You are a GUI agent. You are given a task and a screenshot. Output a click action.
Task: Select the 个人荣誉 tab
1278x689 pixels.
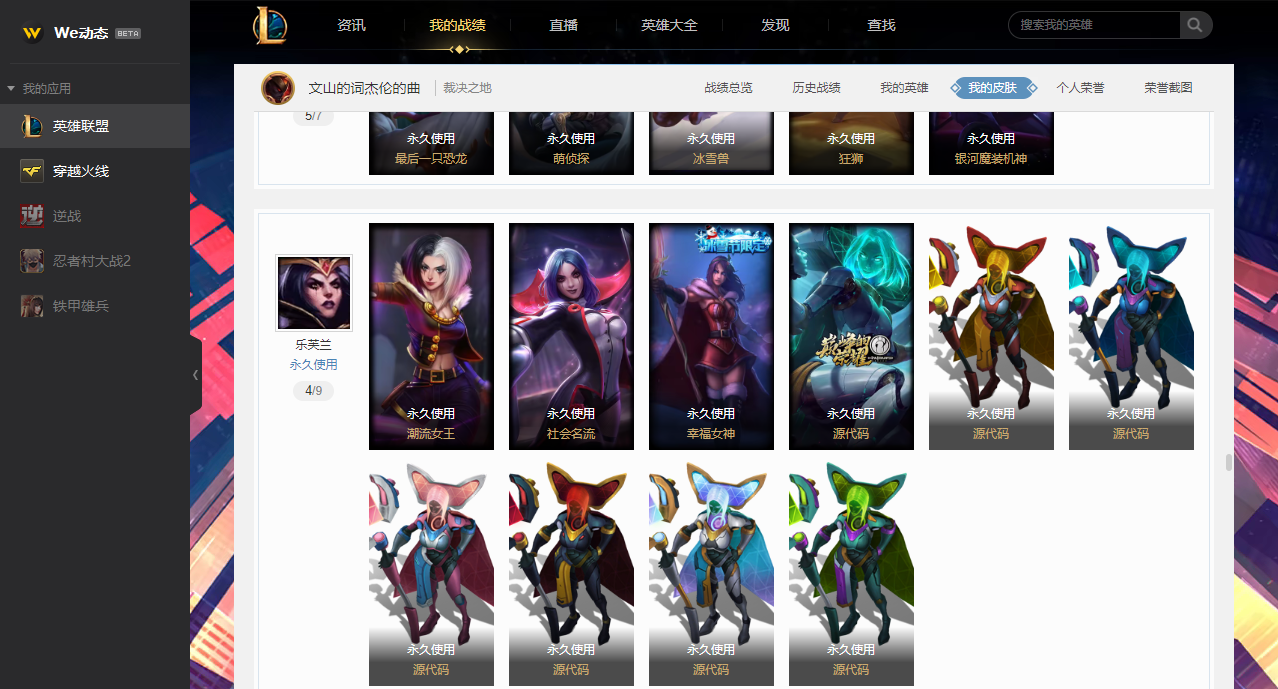point(1080,88)
